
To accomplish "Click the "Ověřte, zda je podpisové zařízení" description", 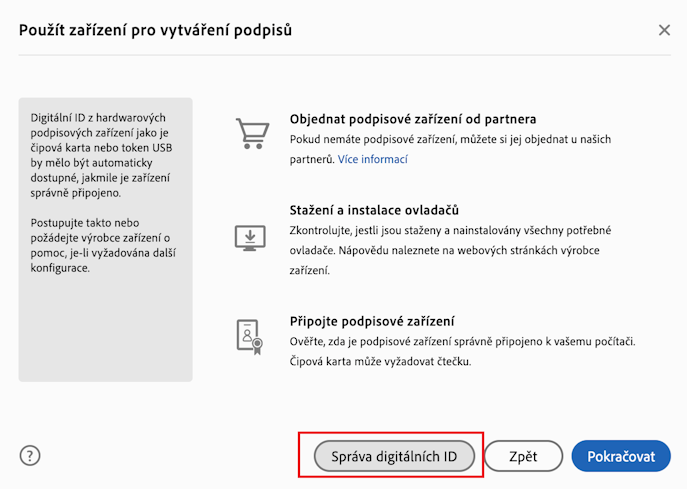I will point(462,342).
